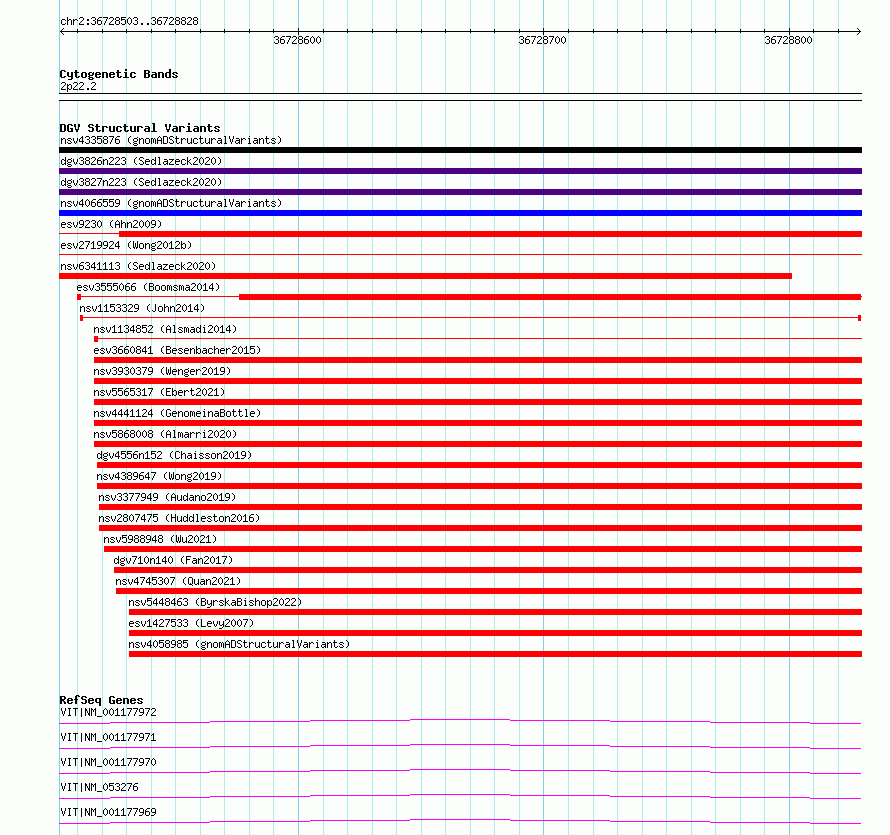Screen dimensions: 890x835
Task: Select variant nsv4066559 (gnomADStructuralVariants) label
Action: pos(171,203)
